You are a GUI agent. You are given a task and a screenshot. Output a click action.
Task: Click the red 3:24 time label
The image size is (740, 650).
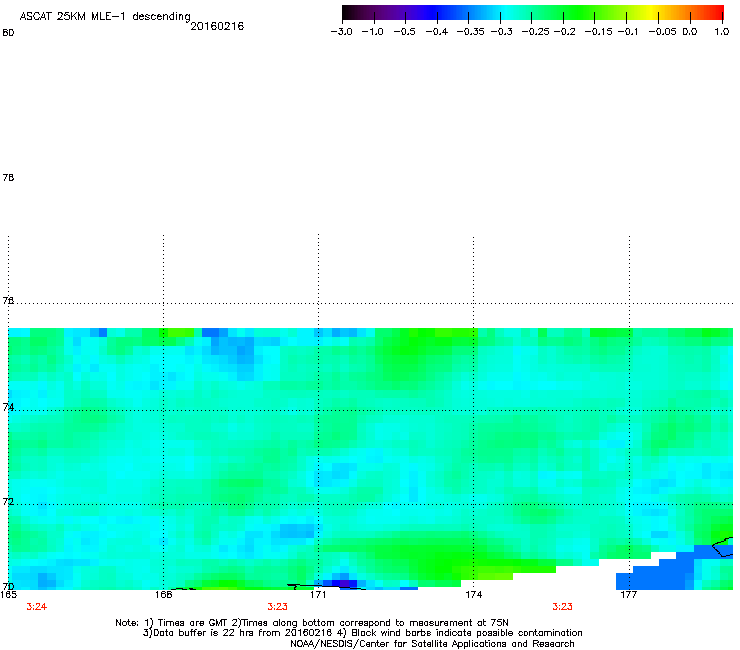[36, 607]
